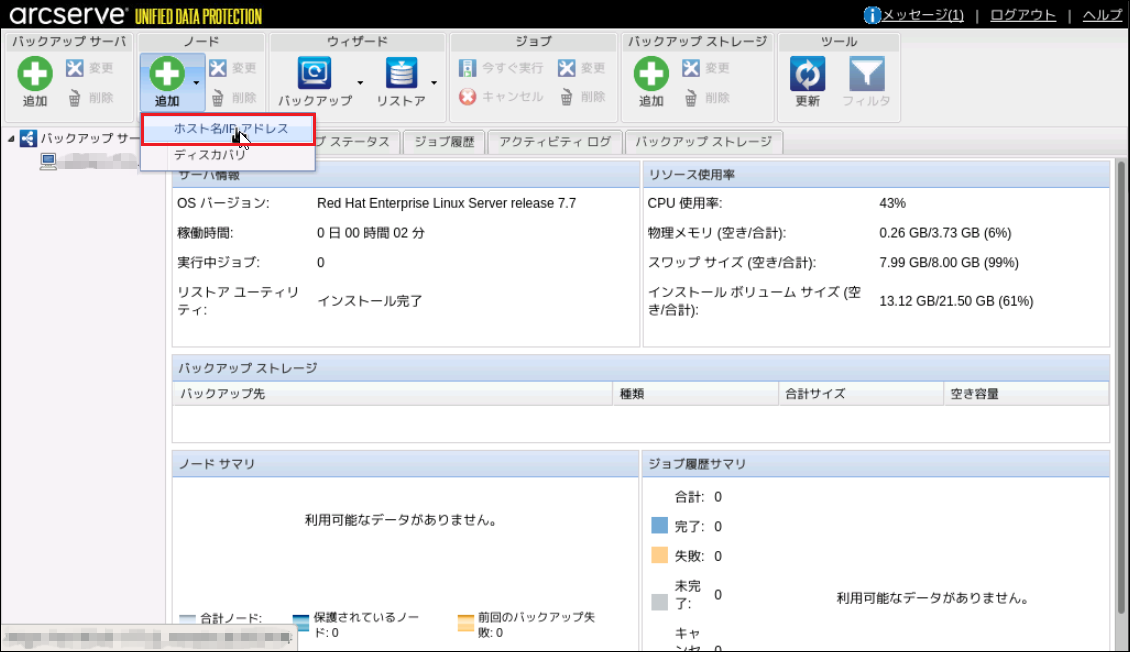Click the Backup Server green add icon
Screen dimensions: 1130x652
click(x=35, y=74)
